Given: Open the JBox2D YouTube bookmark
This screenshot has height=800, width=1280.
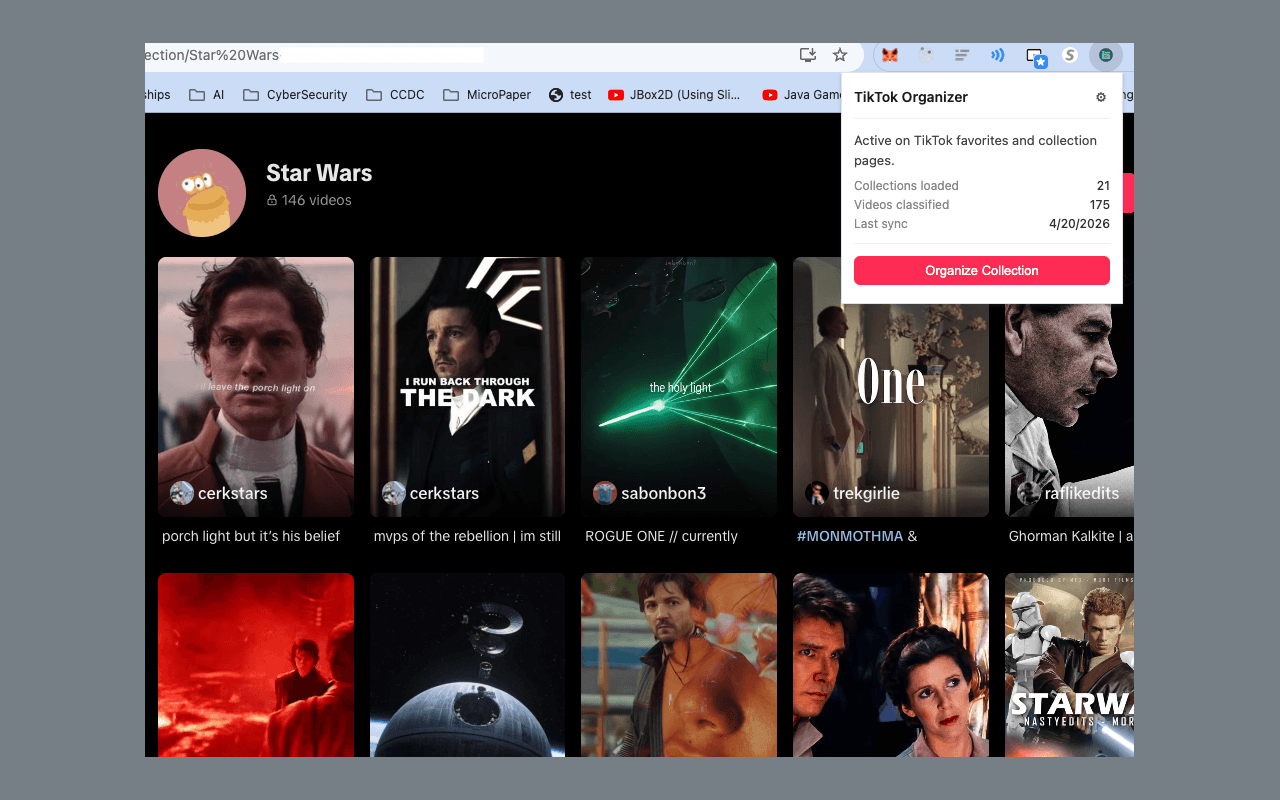Looking at the screenshot, I should [x=675, y=95].
